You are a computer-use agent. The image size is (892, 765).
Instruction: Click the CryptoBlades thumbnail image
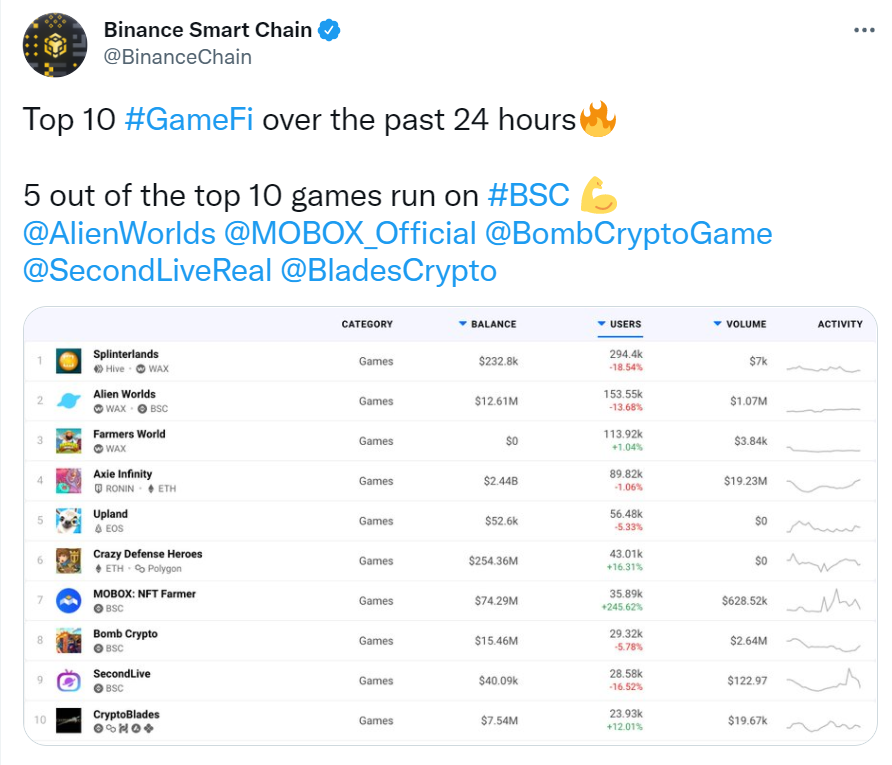68,720
